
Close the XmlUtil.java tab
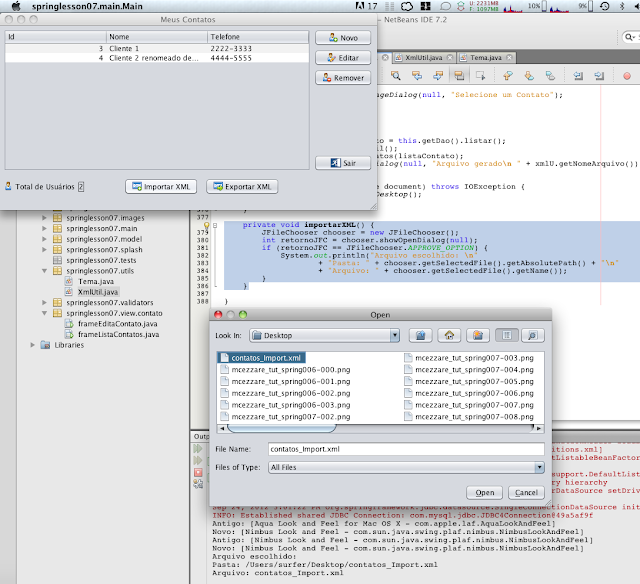click(x=450, y=58)
